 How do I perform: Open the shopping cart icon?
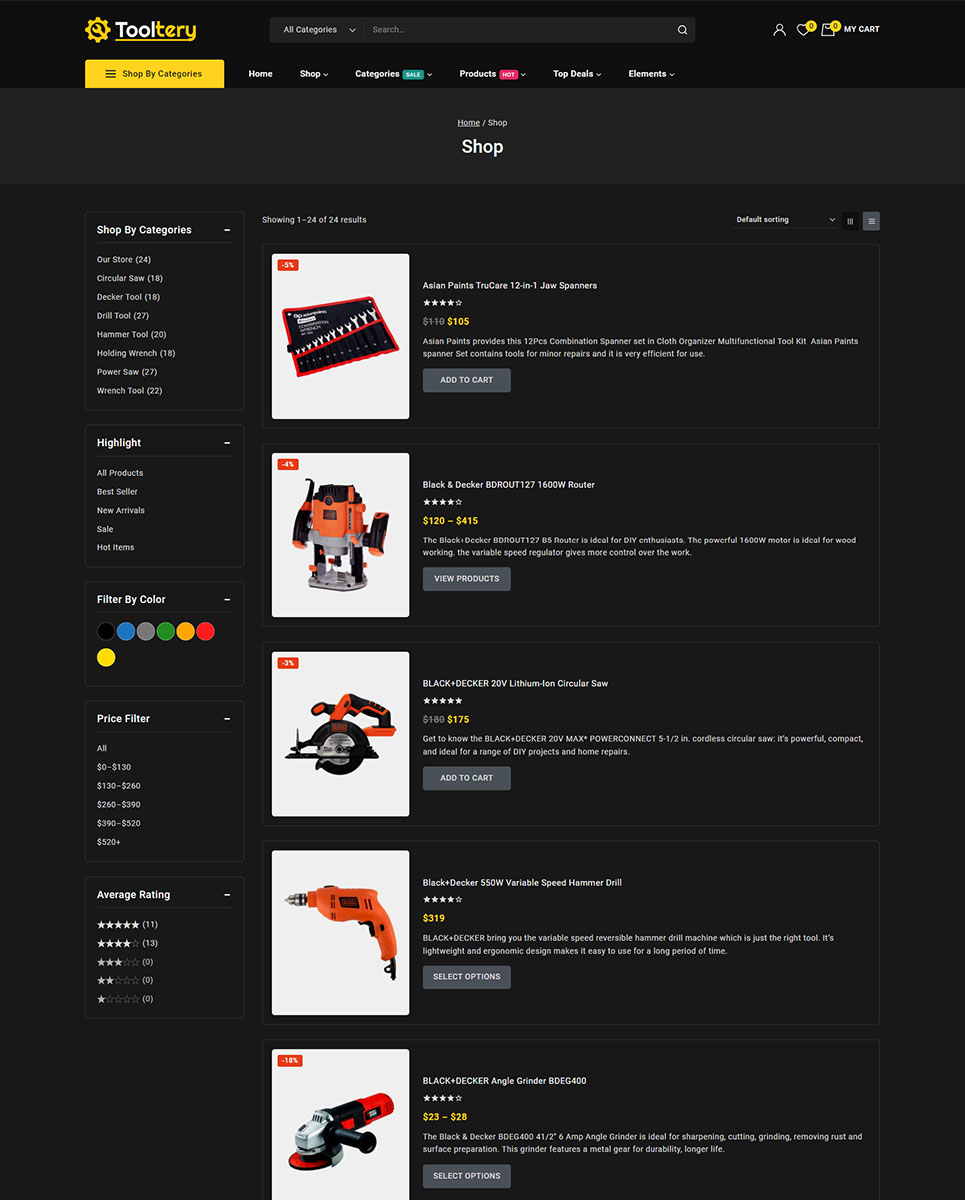click(x=828, y=30)
